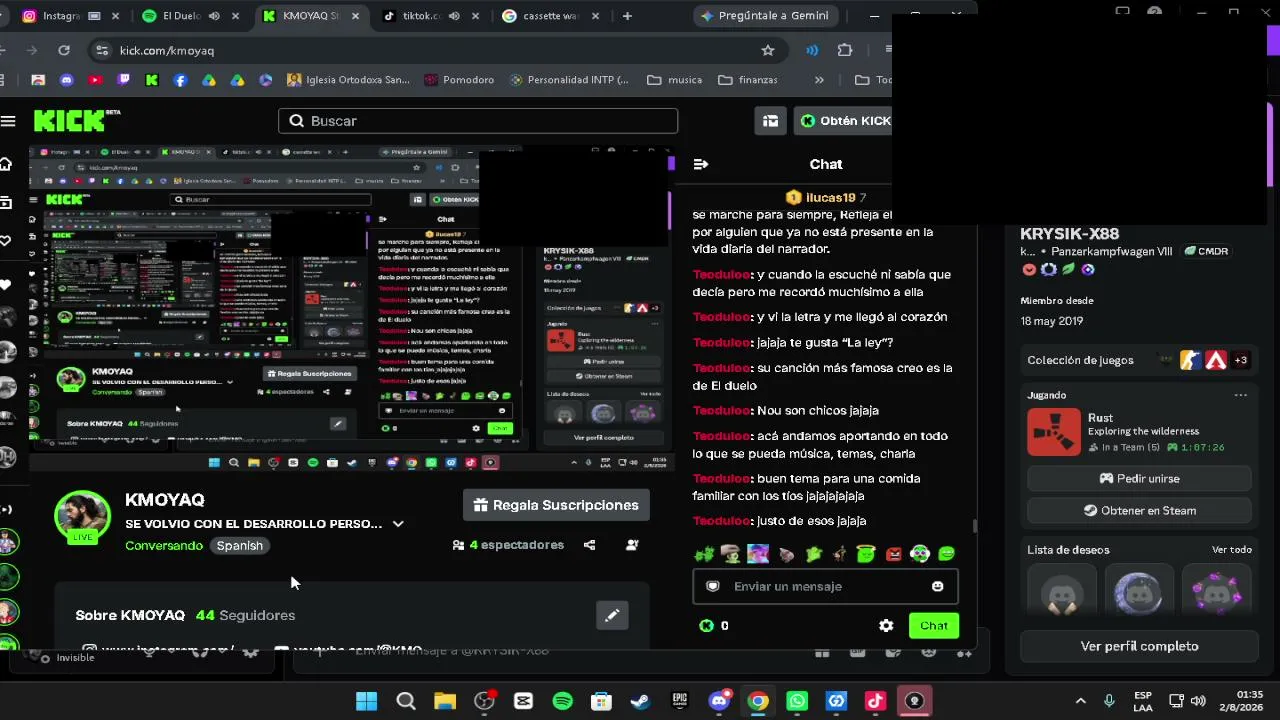Open the three-dot menu in the Jugando card
1280x720 pixels.
[x=1241, y=395]
